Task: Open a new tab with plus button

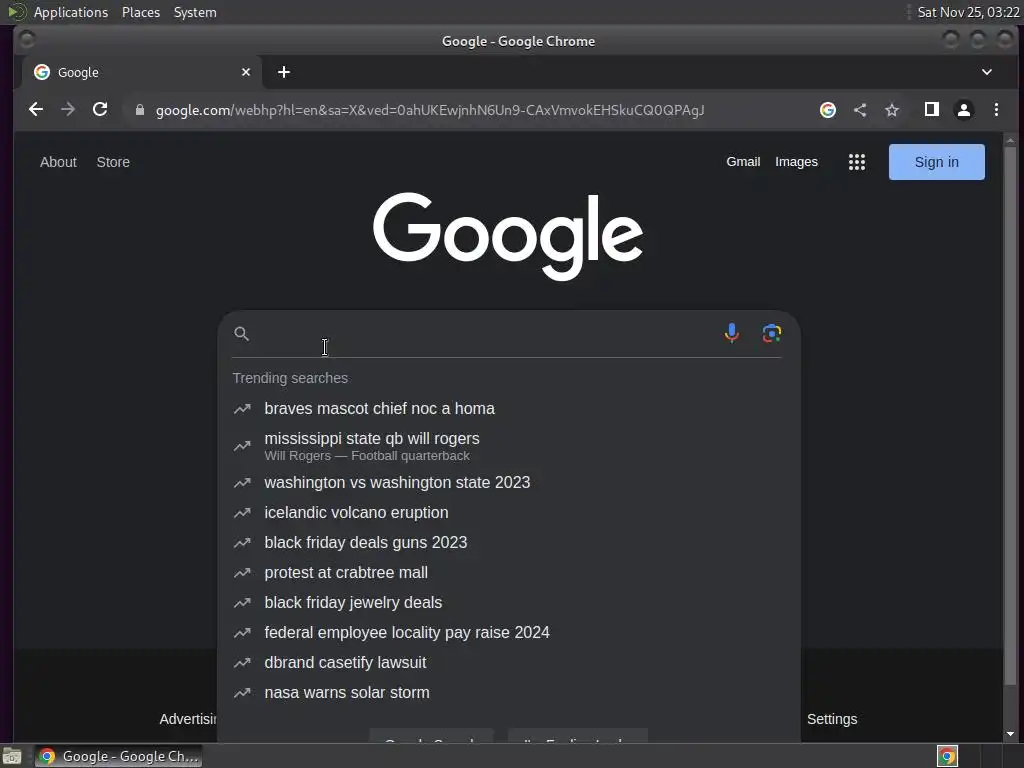Action: [283, 72]
